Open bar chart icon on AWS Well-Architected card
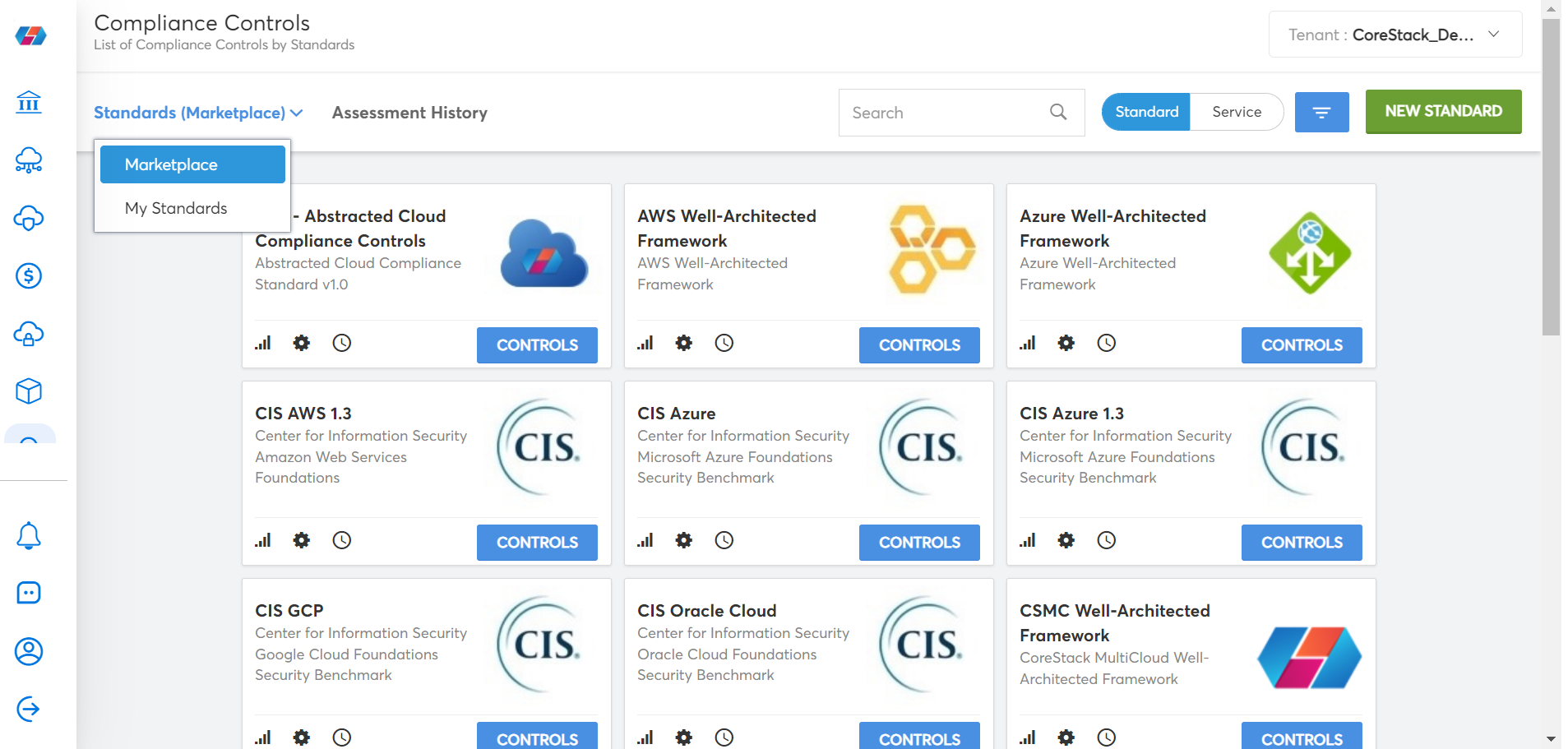 645,343
